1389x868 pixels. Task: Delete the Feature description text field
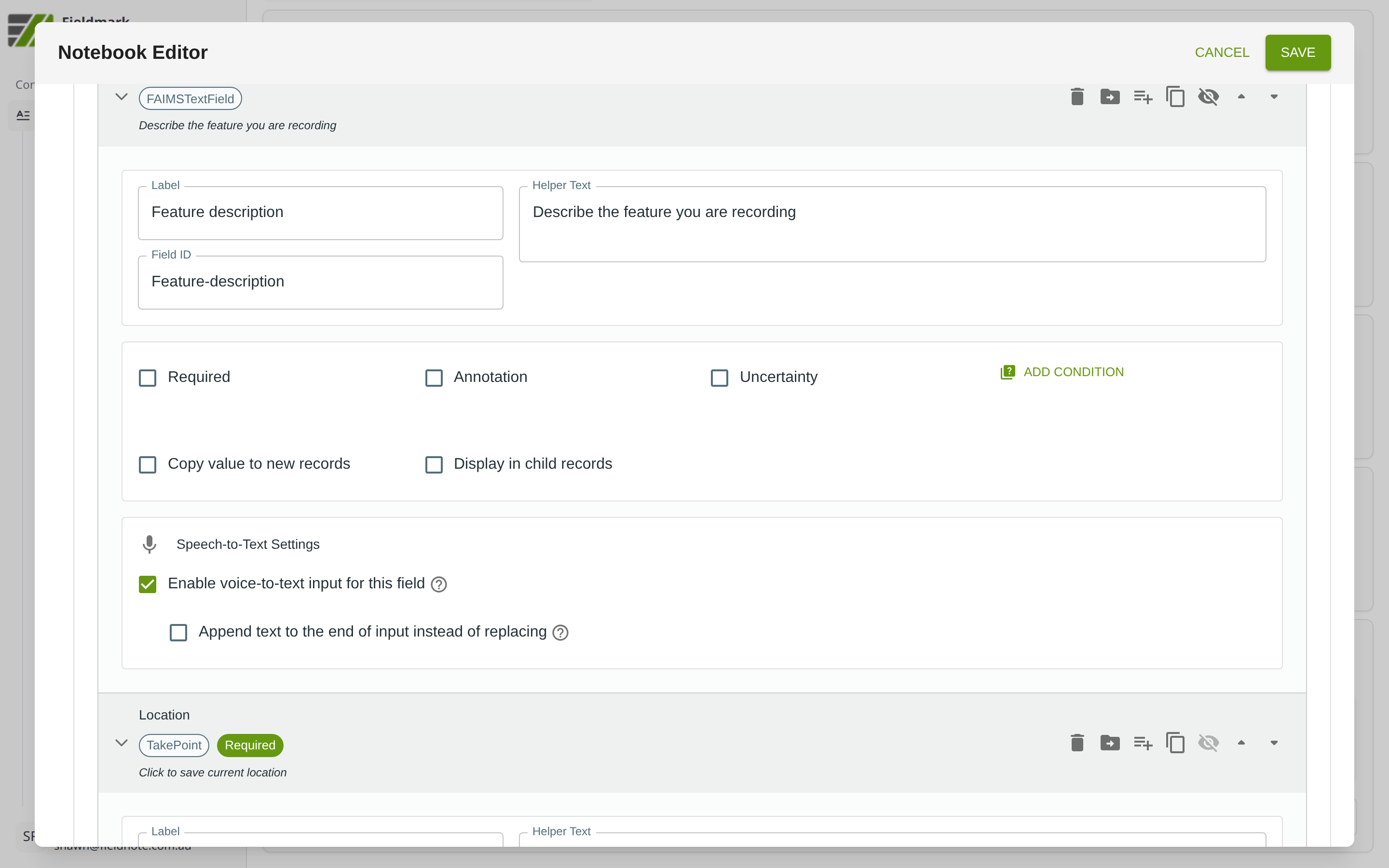(x=1077, y=97)
